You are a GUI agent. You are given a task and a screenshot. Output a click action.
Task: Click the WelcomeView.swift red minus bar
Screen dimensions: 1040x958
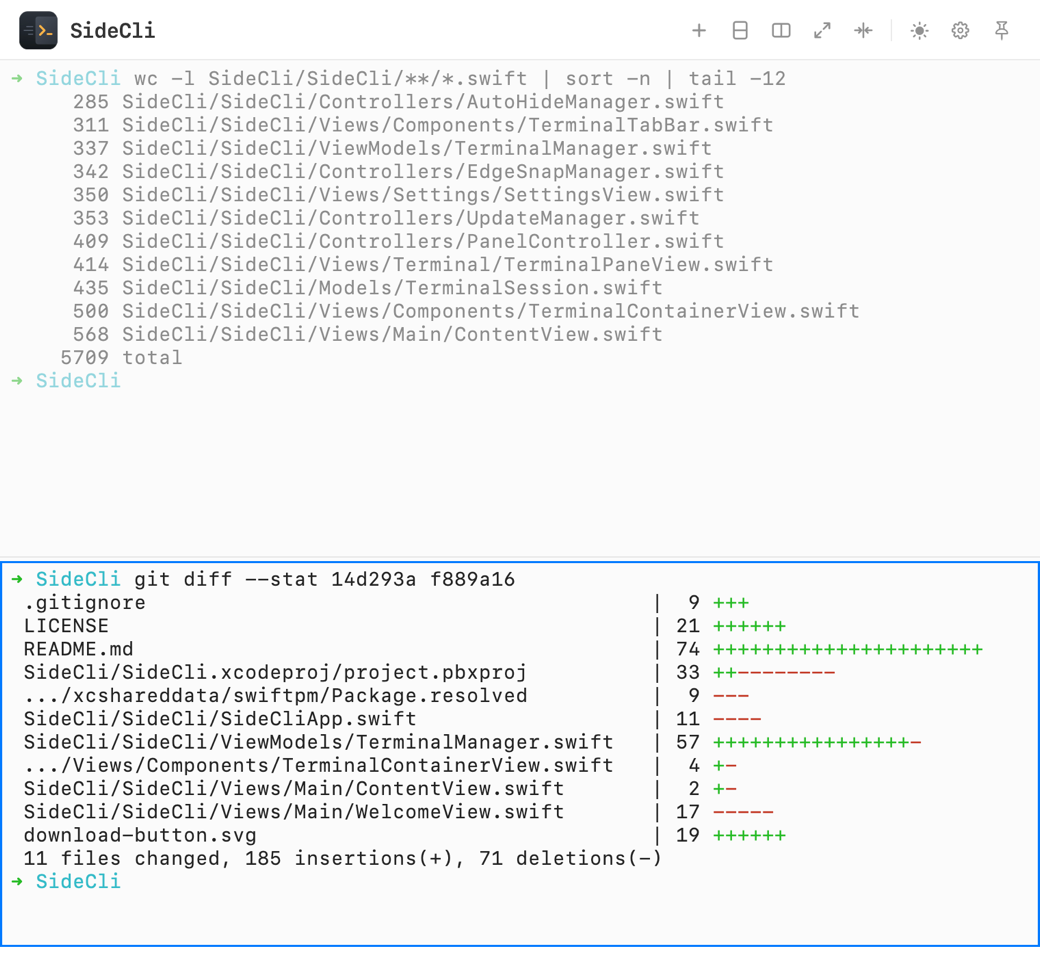(x=744, y=812)
